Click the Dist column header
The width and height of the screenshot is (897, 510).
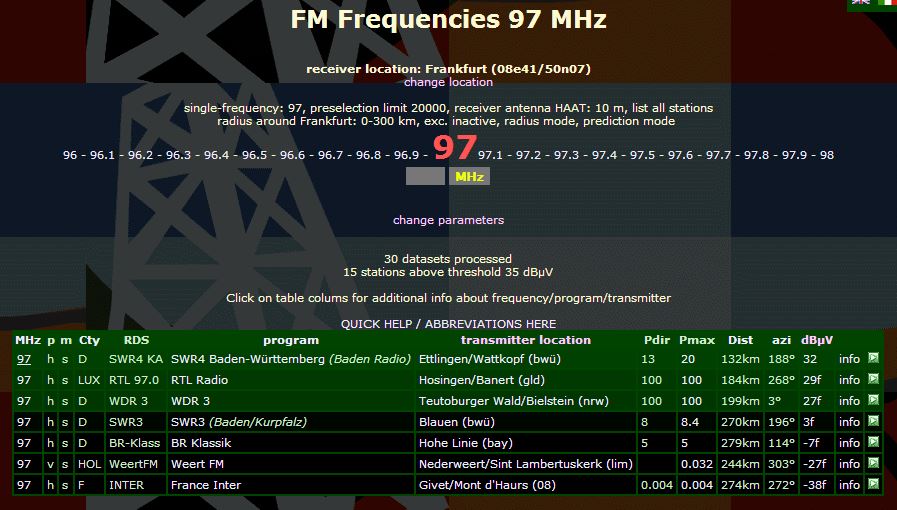(740, 340)
